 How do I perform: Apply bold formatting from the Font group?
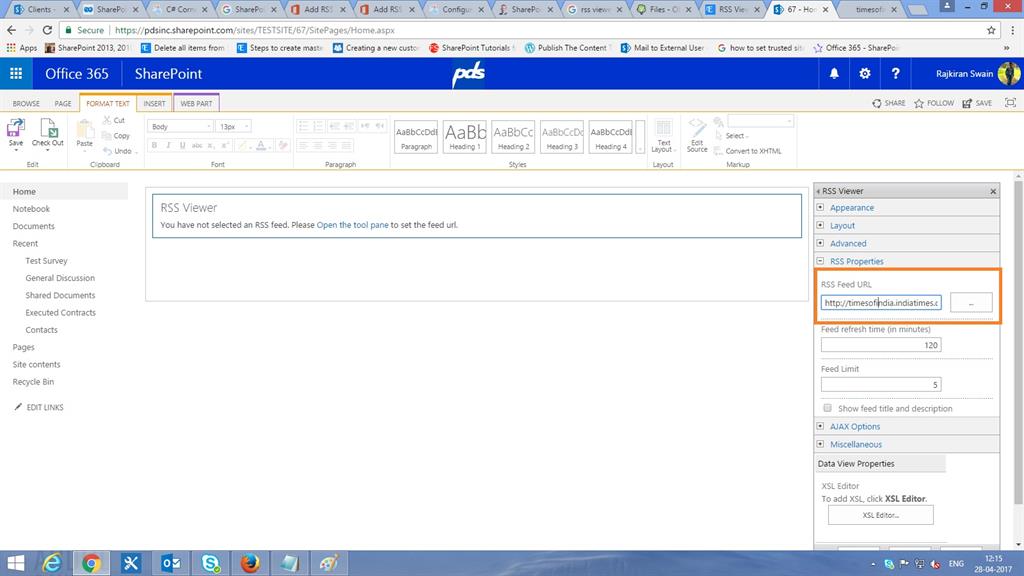(x=154, y=145)
